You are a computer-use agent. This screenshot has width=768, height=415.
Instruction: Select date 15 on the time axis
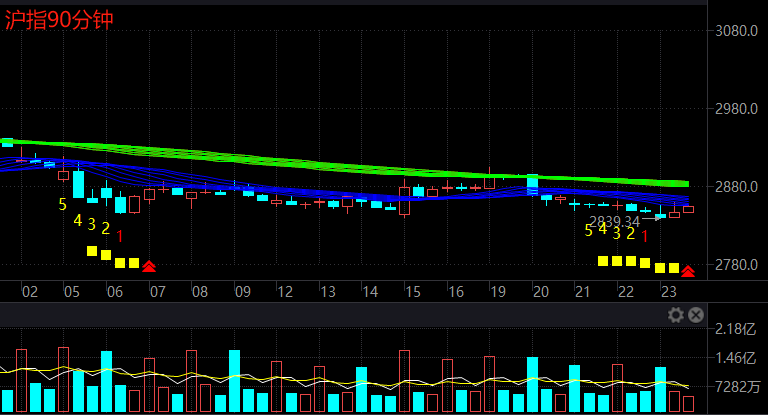tap(412, 292)
